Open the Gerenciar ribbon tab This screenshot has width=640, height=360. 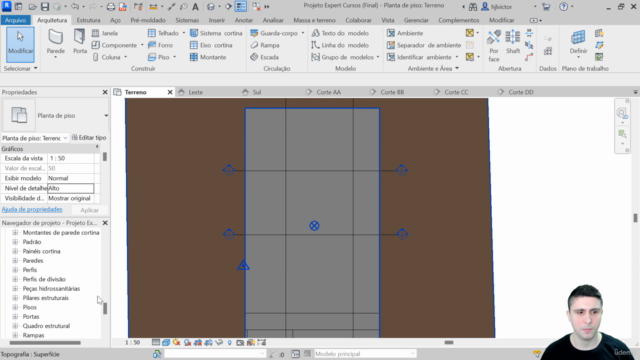click(416, 20)
